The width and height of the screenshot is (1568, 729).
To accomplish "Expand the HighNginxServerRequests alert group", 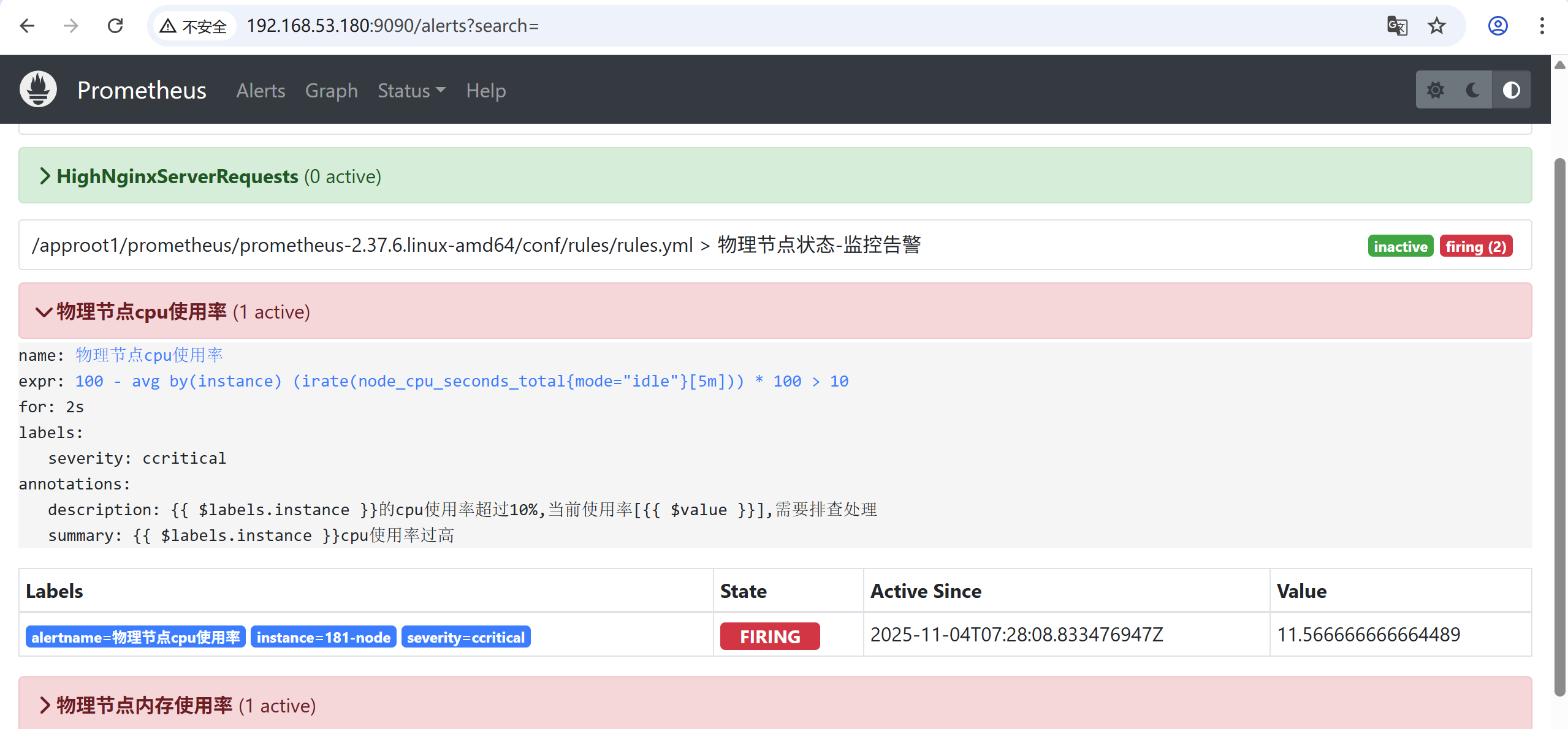I will [178, 176].
